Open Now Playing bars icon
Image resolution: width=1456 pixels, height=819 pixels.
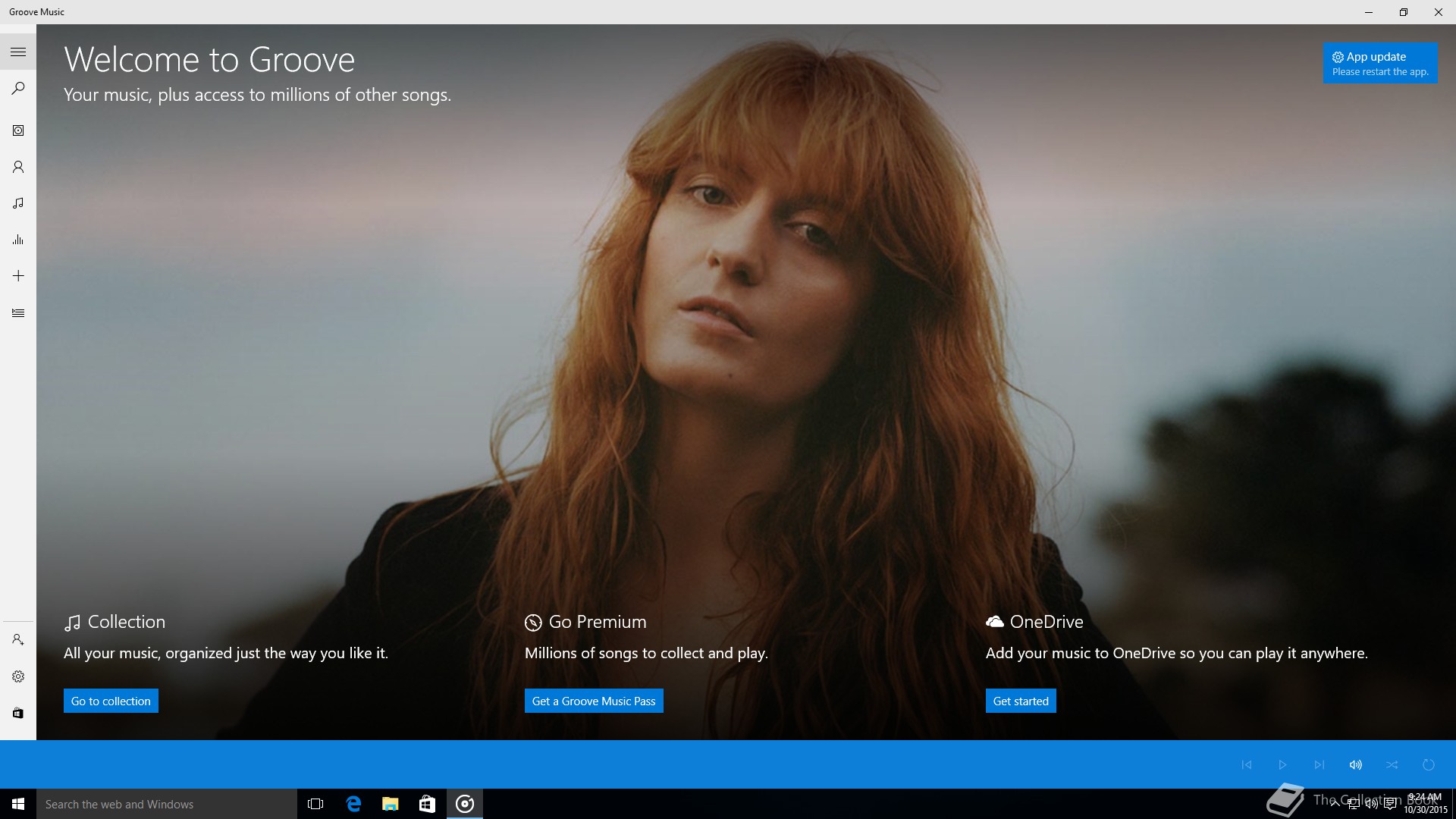pos(18,240)
